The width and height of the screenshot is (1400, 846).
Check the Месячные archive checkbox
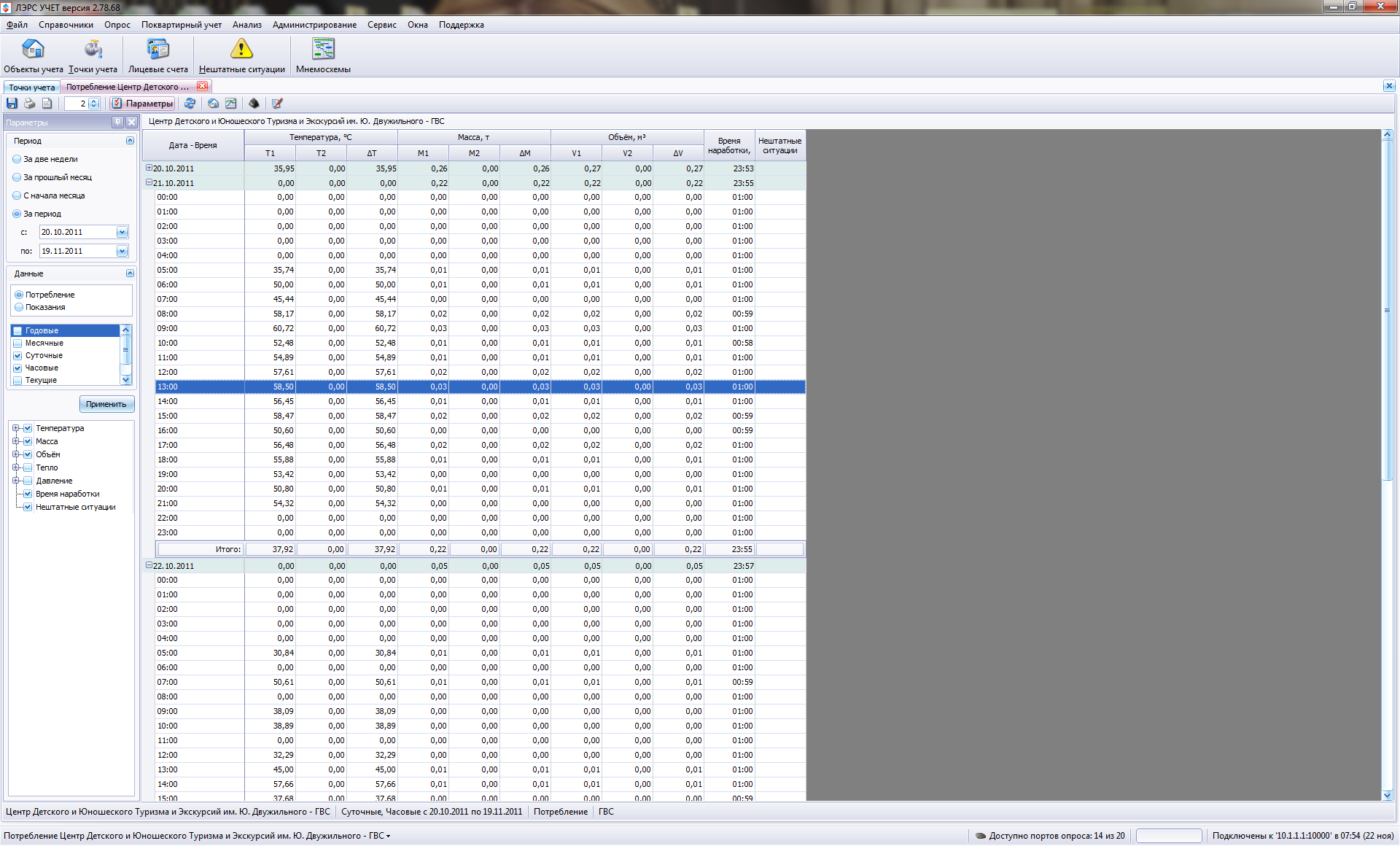click(x=17, y=343)
